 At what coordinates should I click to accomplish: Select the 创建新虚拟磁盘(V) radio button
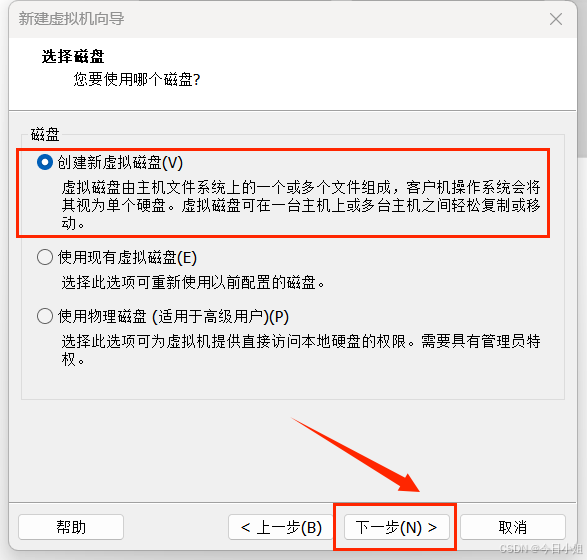pyautogui.click(x=45, y=162)
